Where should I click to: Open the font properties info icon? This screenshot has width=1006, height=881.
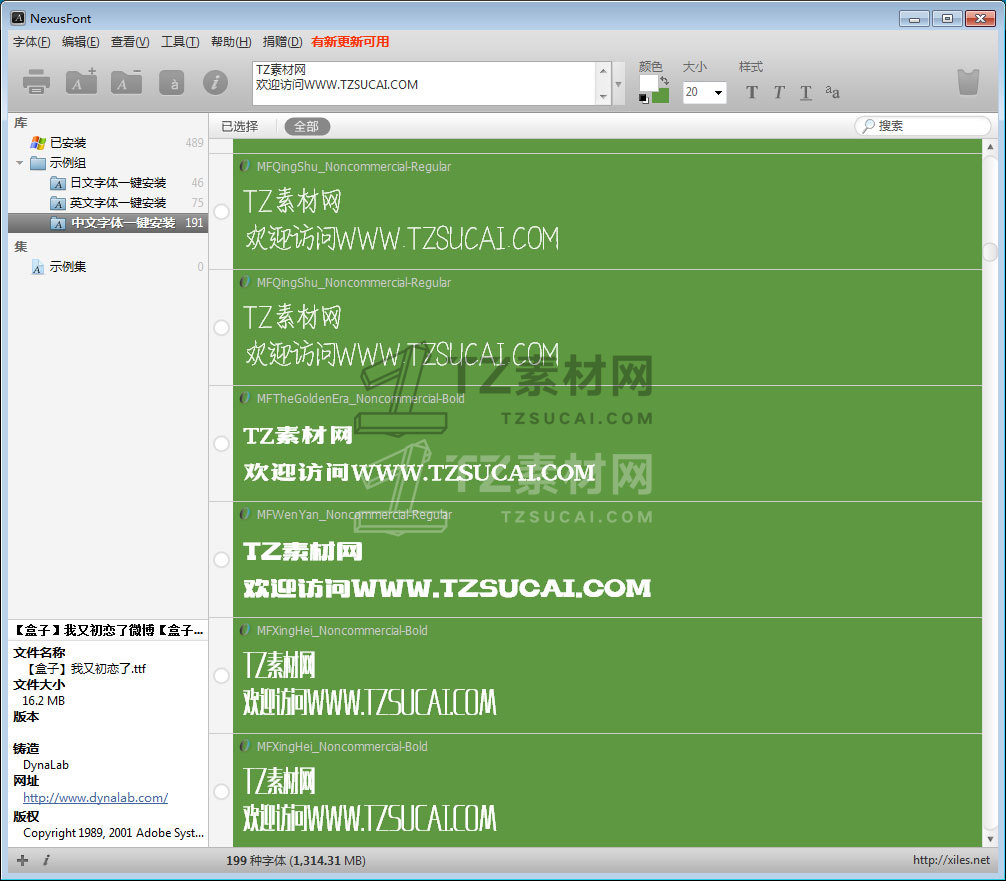(215, 82)
